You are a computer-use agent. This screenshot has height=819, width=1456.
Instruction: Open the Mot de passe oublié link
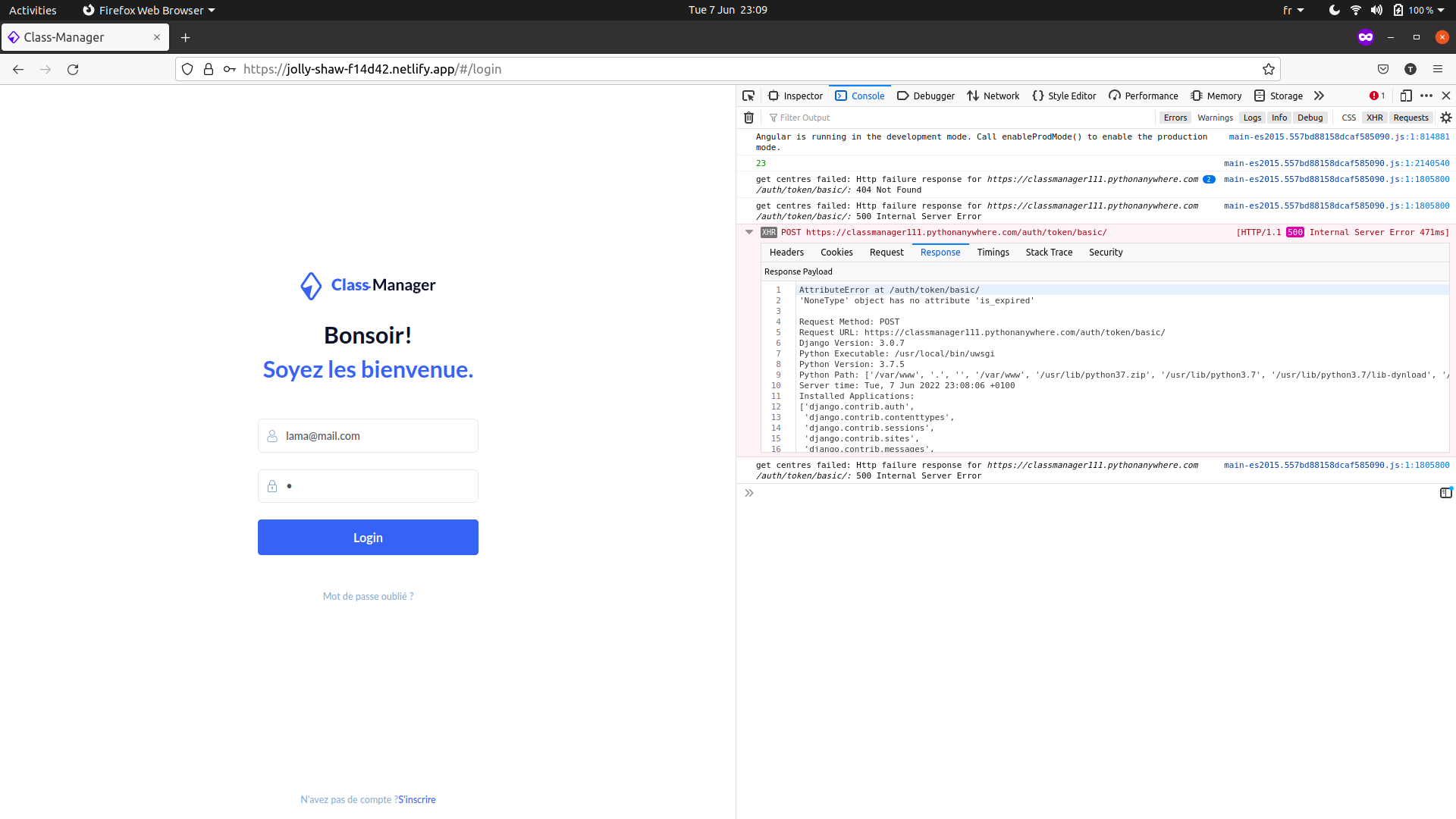tap(367, 596)
